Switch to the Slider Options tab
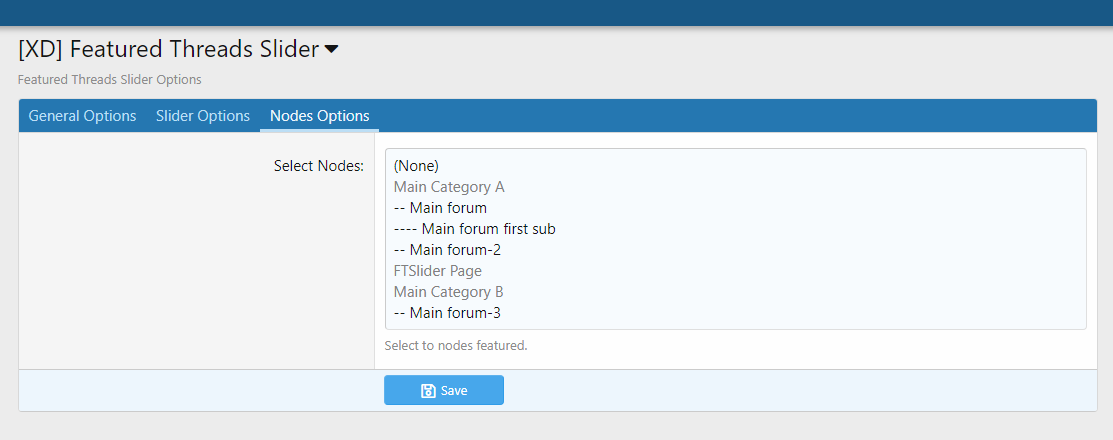Viewport: 1113px width, 440px height. pos(203,116)
